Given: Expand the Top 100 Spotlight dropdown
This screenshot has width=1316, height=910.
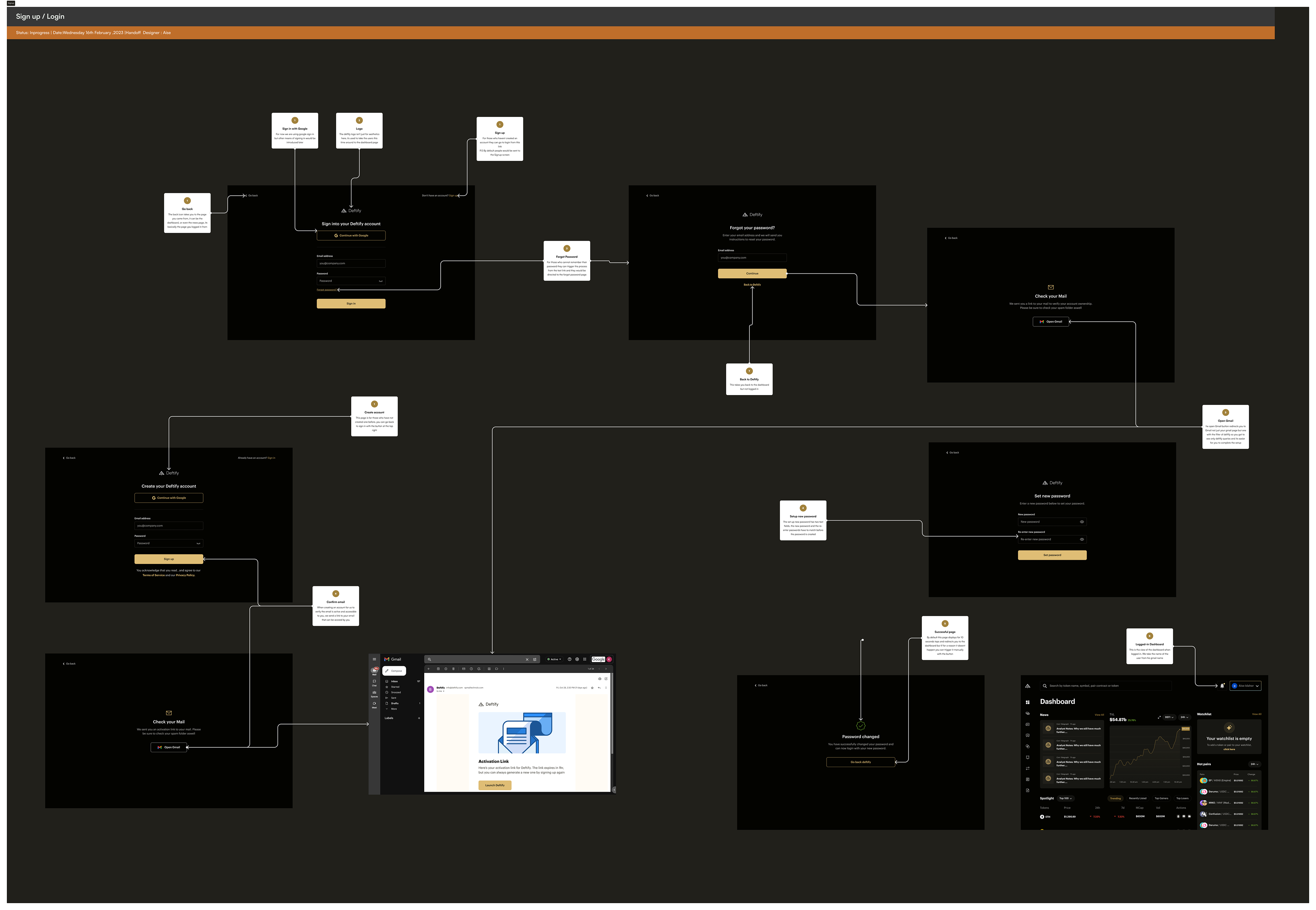Looking at the screenshot, I should (1065, 798).
